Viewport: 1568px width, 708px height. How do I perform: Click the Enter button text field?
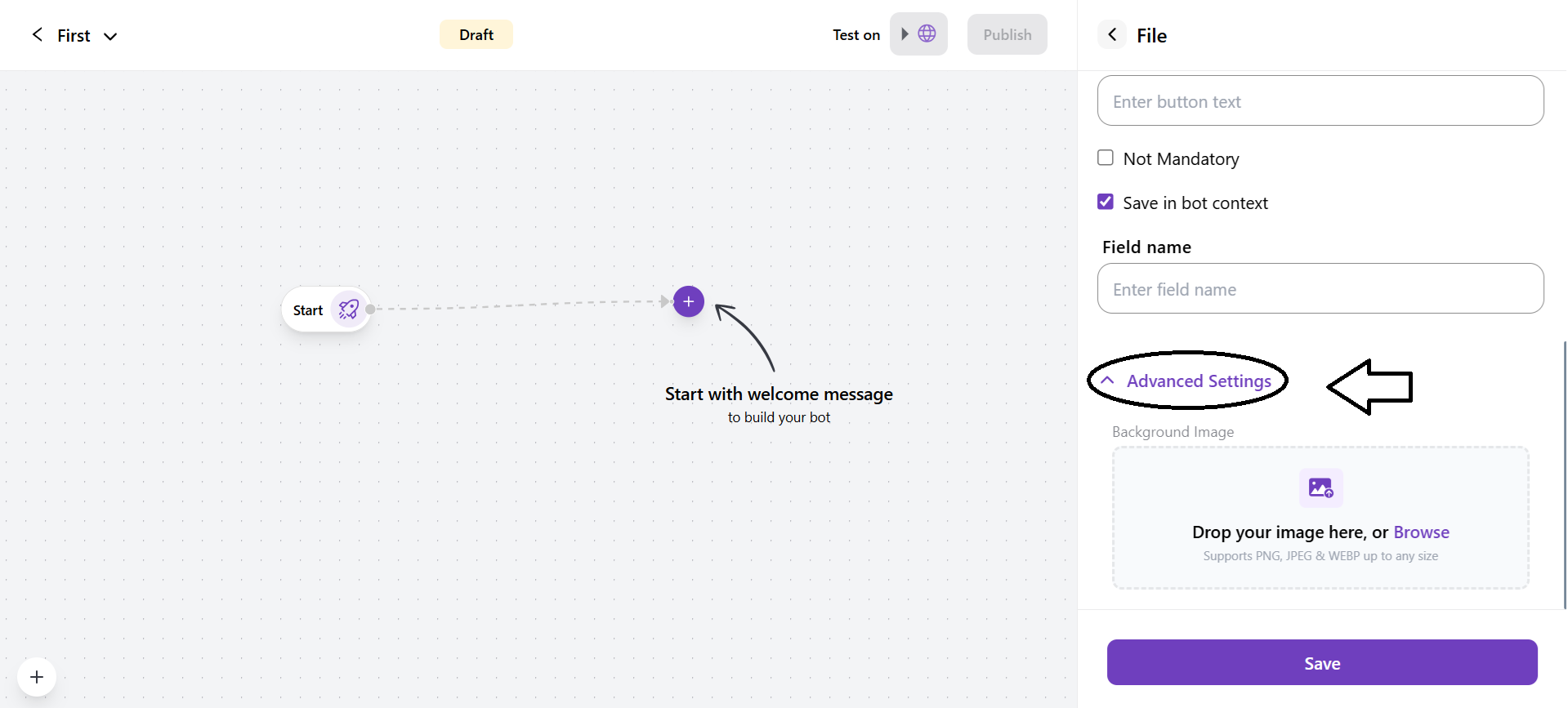tap(1320, 101)
